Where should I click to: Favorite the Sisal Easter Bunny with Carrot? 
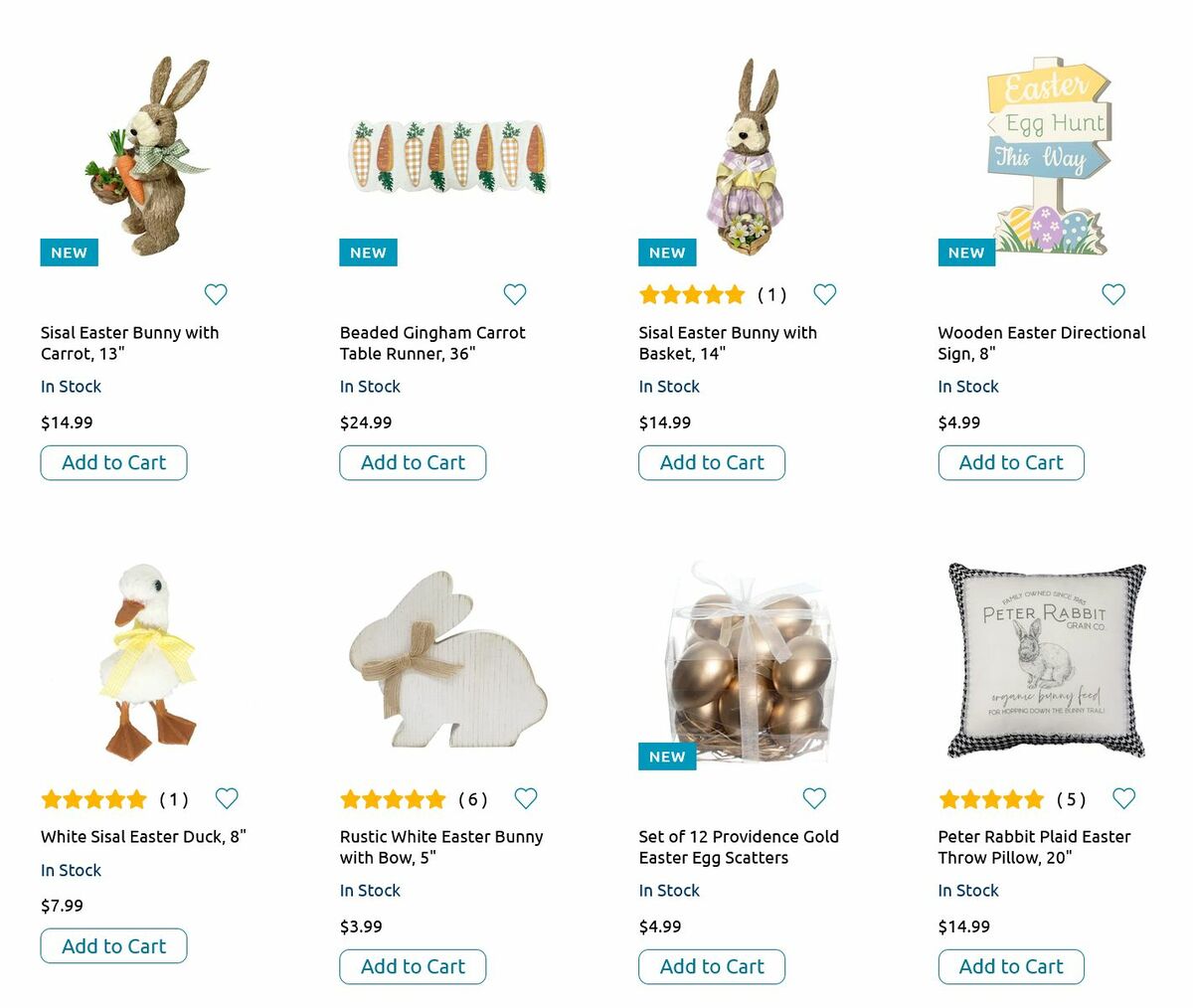[216, 294]
